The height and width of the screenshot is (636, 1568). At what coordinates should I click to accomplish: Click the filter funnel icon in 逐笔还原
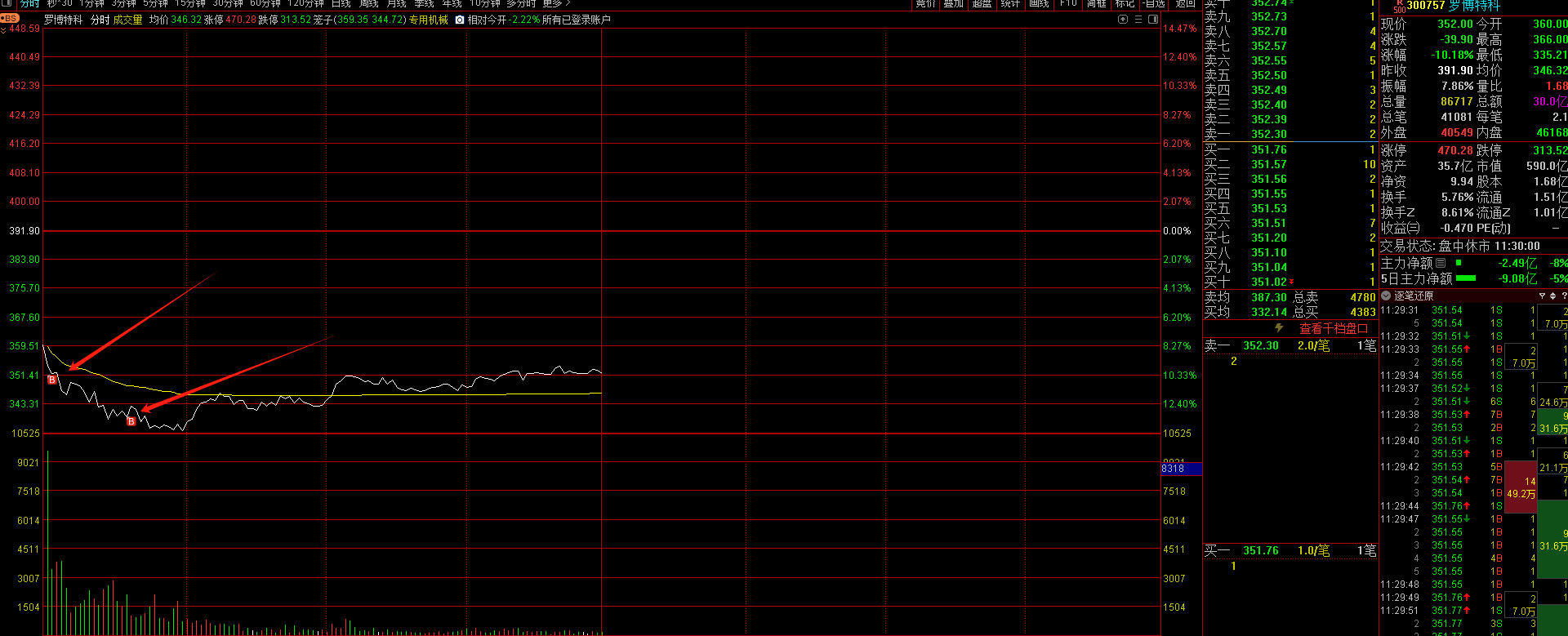click(1542, 296)
